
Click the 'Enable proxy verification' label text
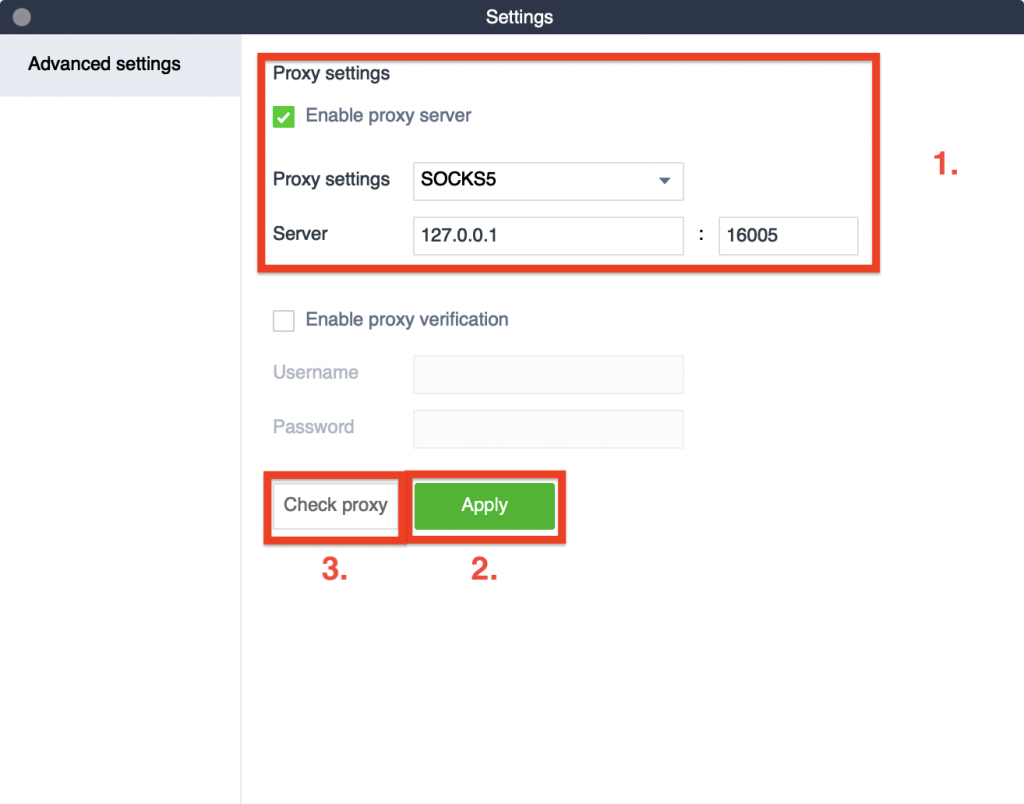(x=407, y=320)
